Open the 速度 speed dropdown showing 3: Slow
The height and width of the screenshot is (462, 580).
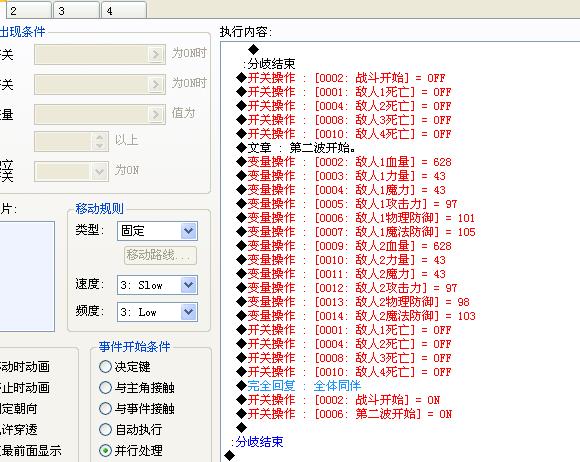(189, 285)
